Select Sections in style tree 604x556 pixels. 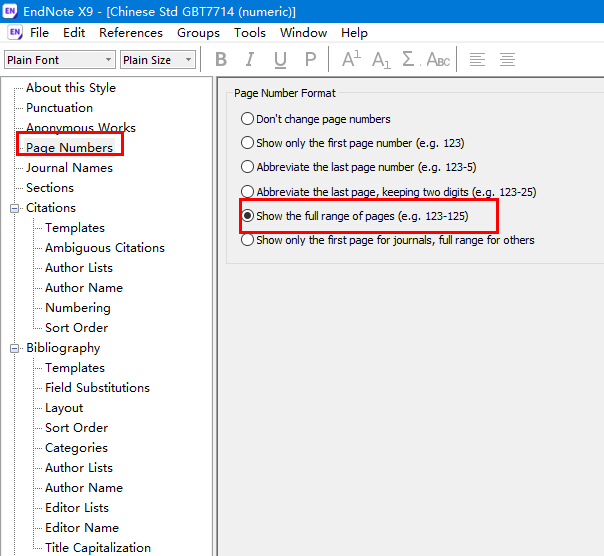click(x=50, y=188)
